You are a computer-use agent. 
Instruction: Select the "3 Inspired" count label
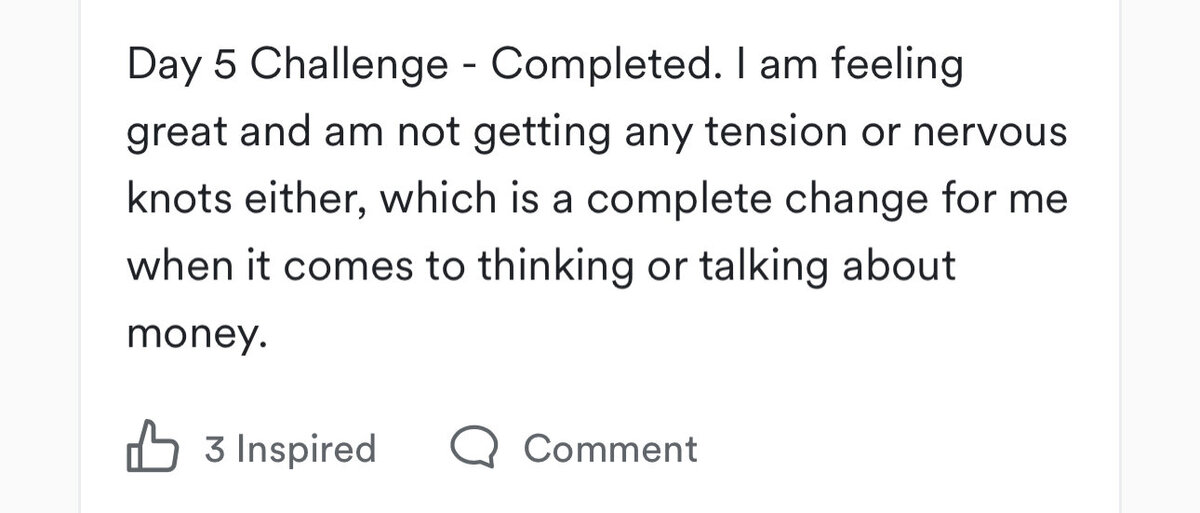[x=290, y=448]
